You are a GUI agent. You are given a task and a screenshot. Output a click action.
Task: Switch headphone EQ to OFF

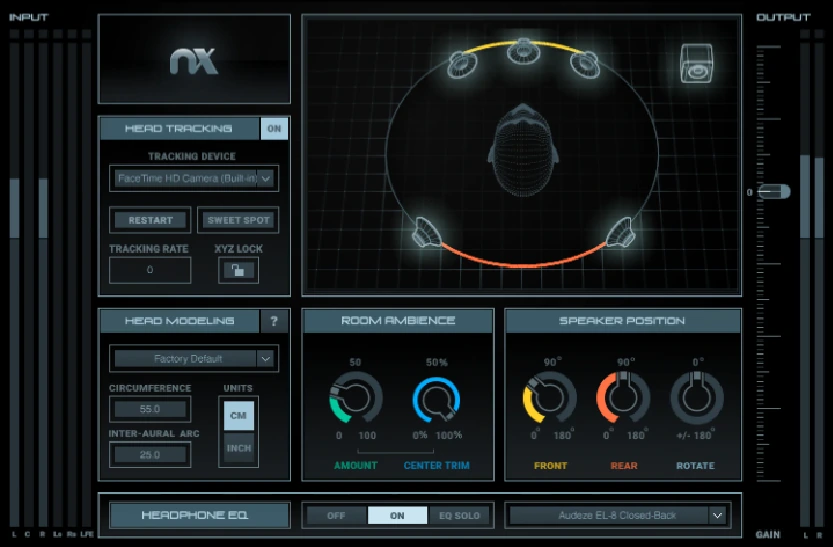click(x=336, y=516)
